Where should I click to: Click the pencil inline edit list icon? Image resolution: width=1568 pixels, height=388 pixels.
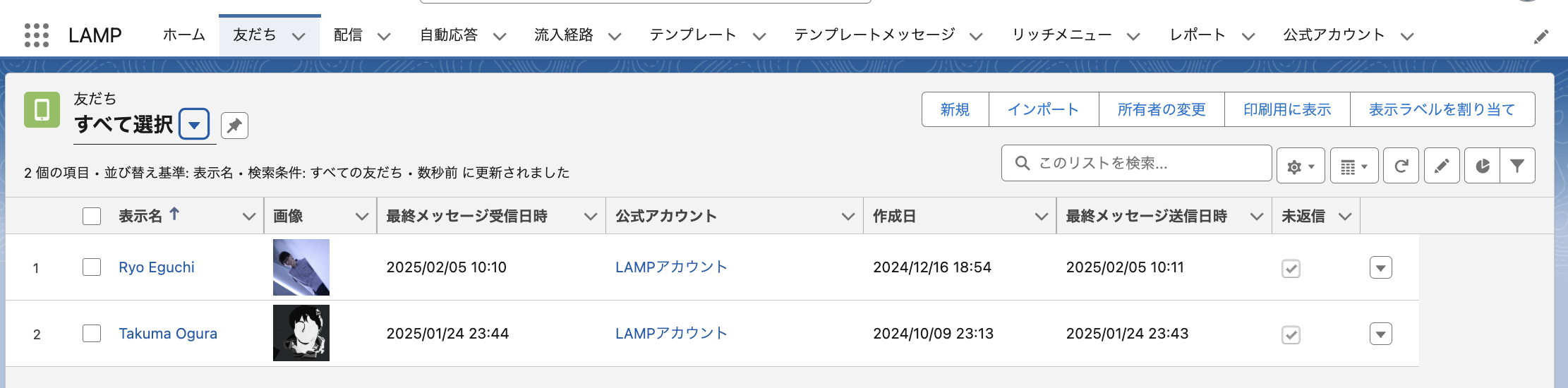tap(1442, 166)
